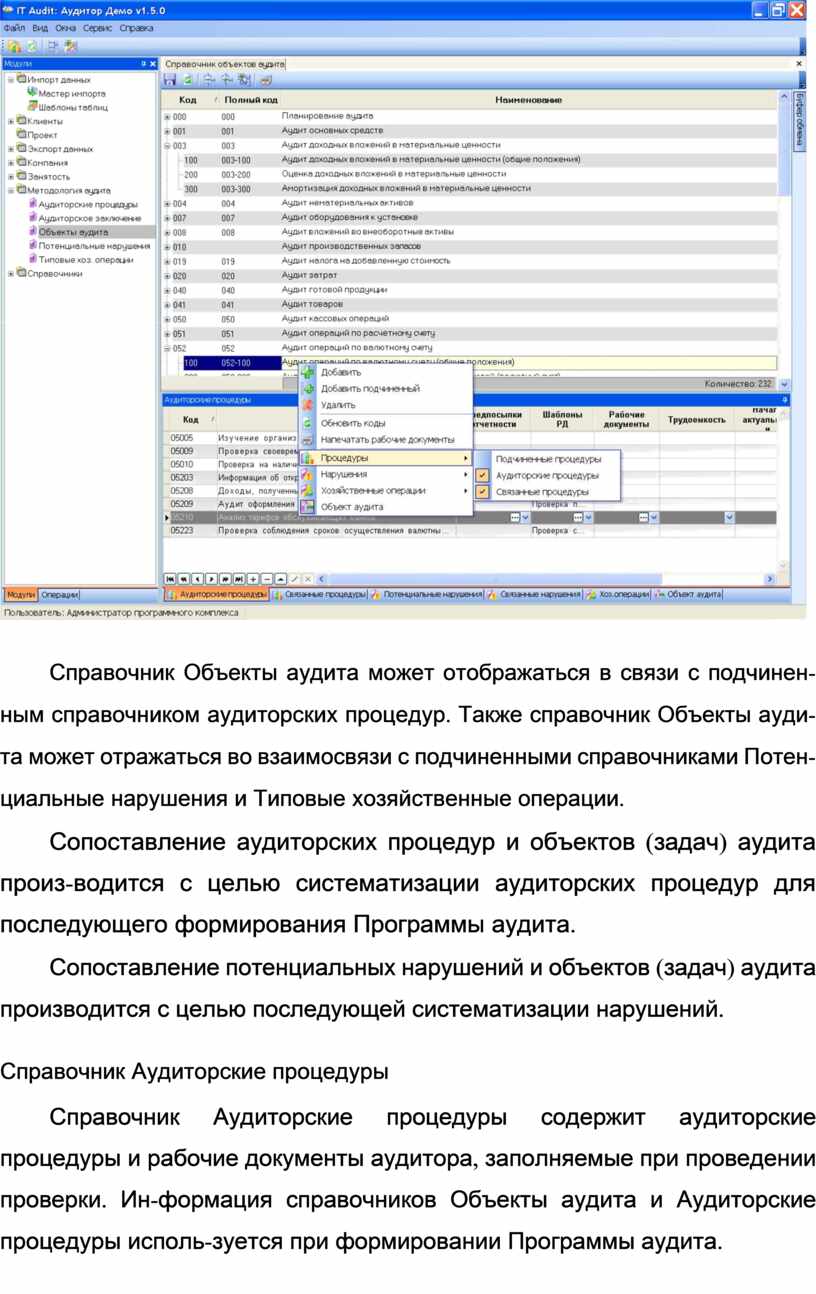Click the Аудиторские процедуры node icon in tree
The image size is (816, 1294).
click(x=33, y=204)
